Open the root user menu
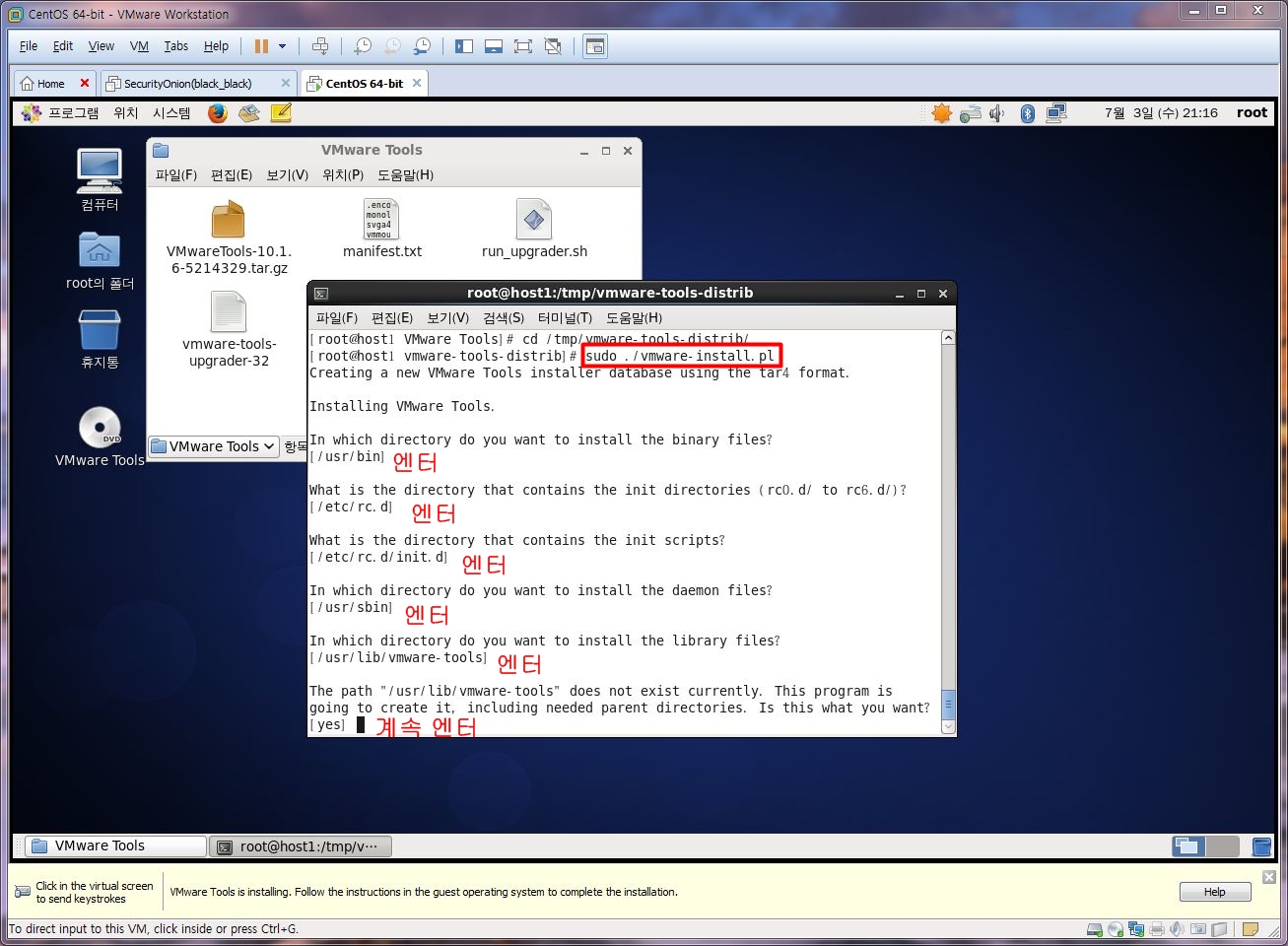Screen dimensions: 1288x946 [x=1252, y=113]
